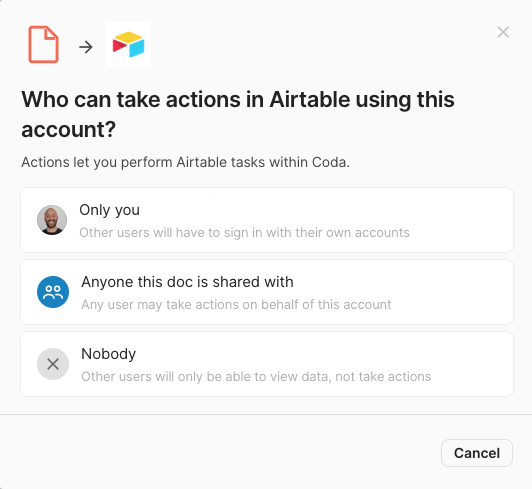Click the Airtable logo icon

129,44
